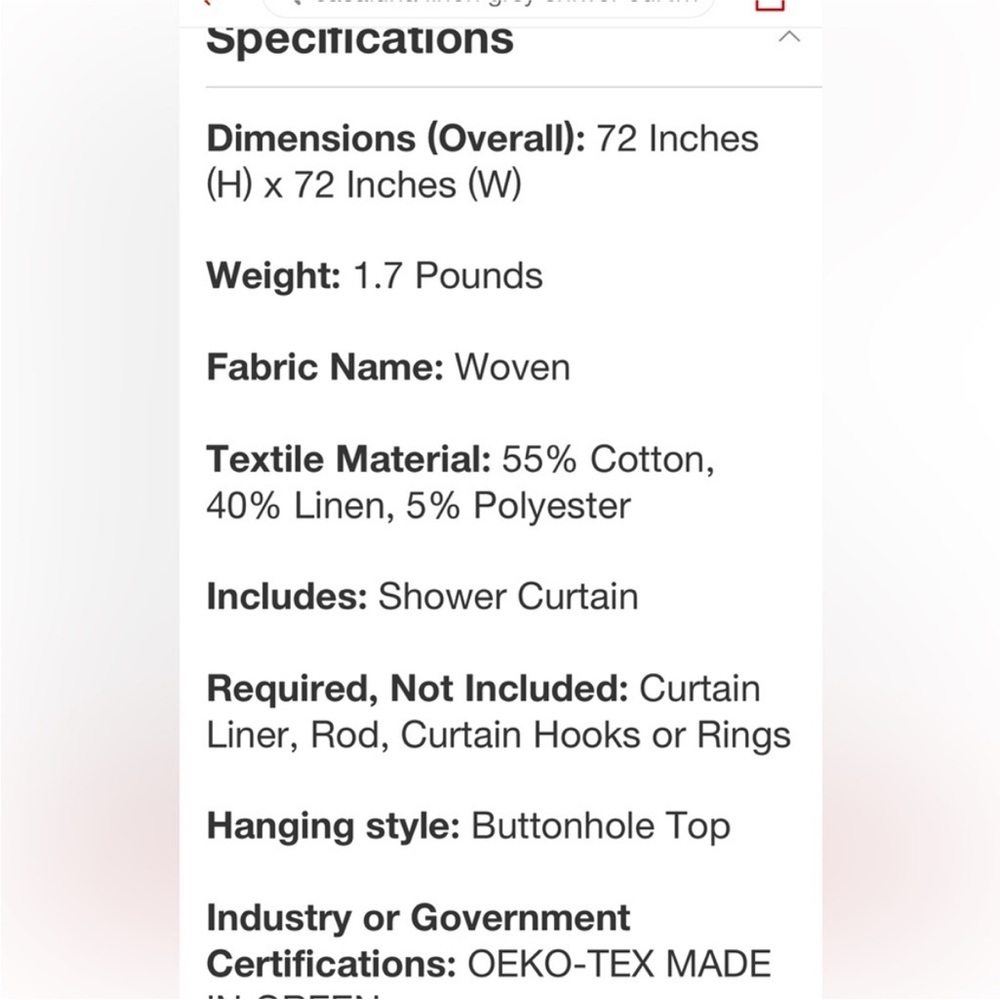Select the Includes label

pyautogui.click(x=287, y=597)
